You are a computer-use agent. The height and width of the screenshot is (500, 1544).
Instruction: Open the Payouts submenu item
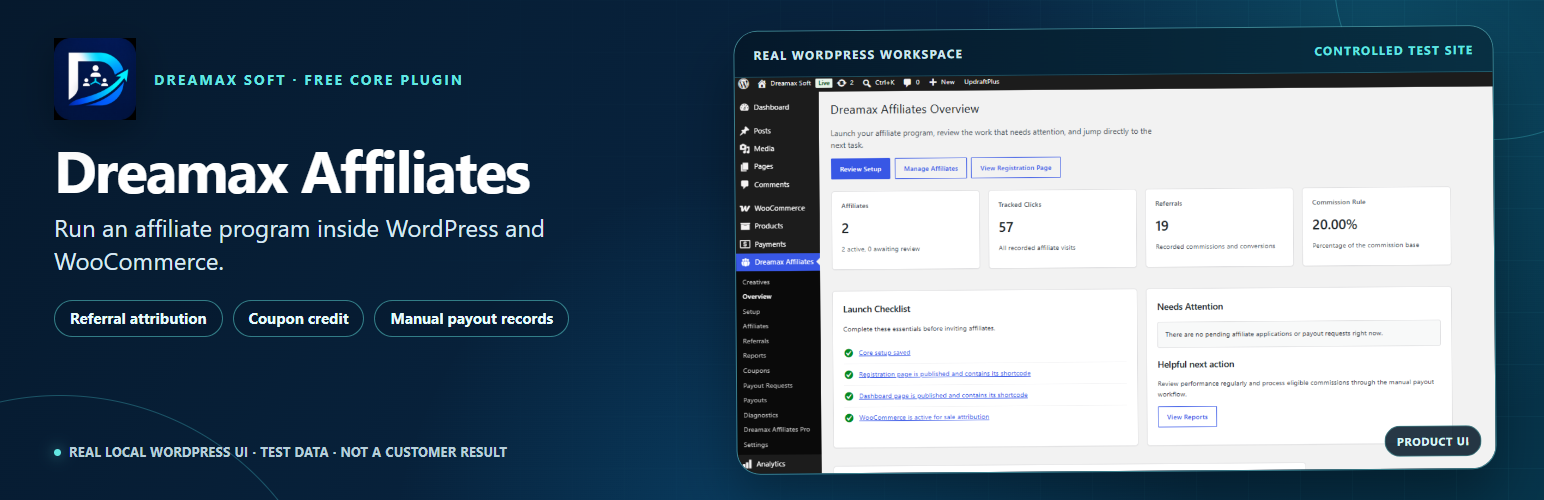[755, 400]
